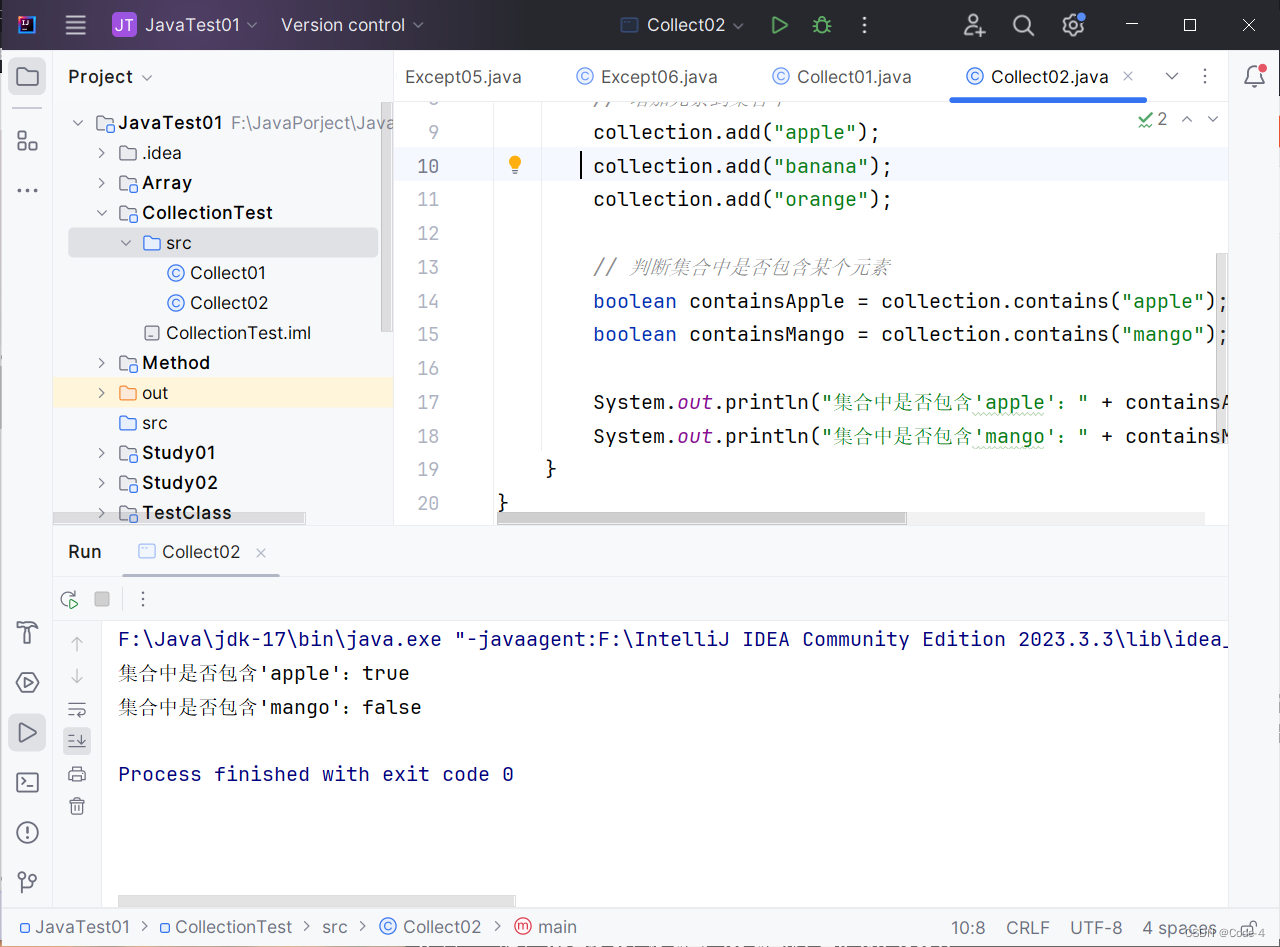Switch to Except05.java tab
This screenshot has width=1280, height=947.
tap(463, 77)
